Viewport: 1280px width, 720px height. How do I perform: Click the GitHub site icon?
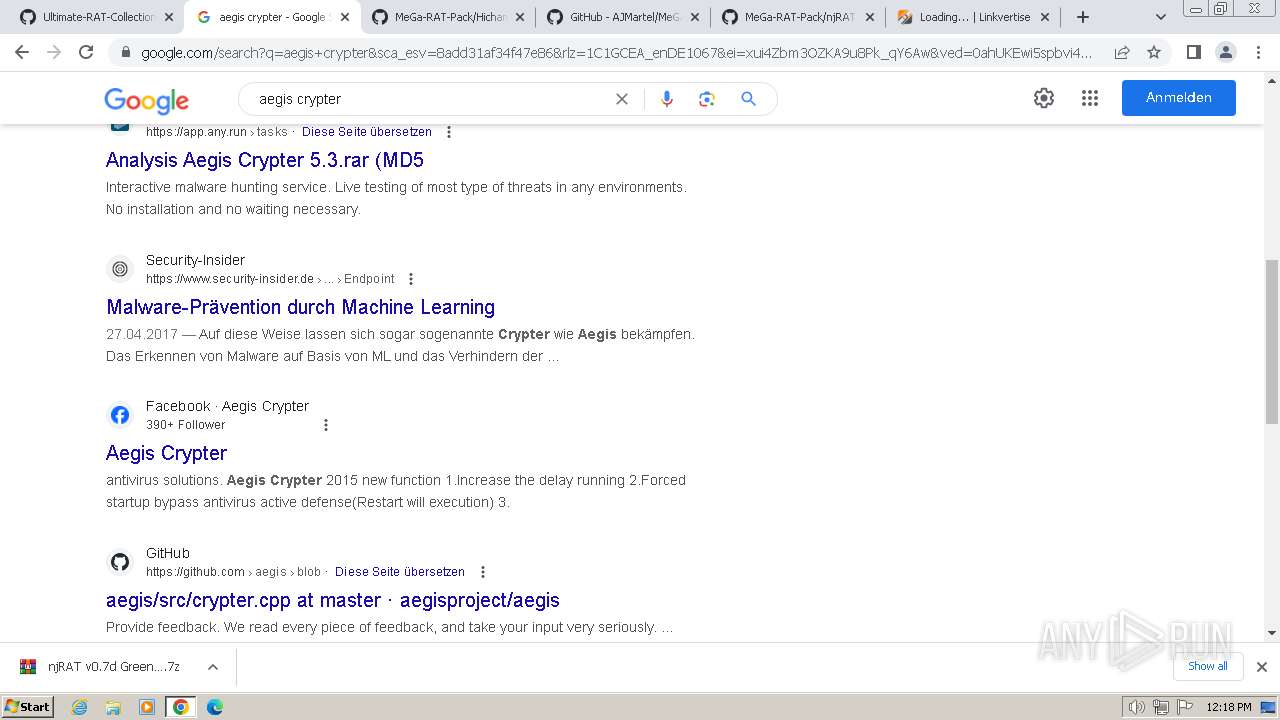120,562
